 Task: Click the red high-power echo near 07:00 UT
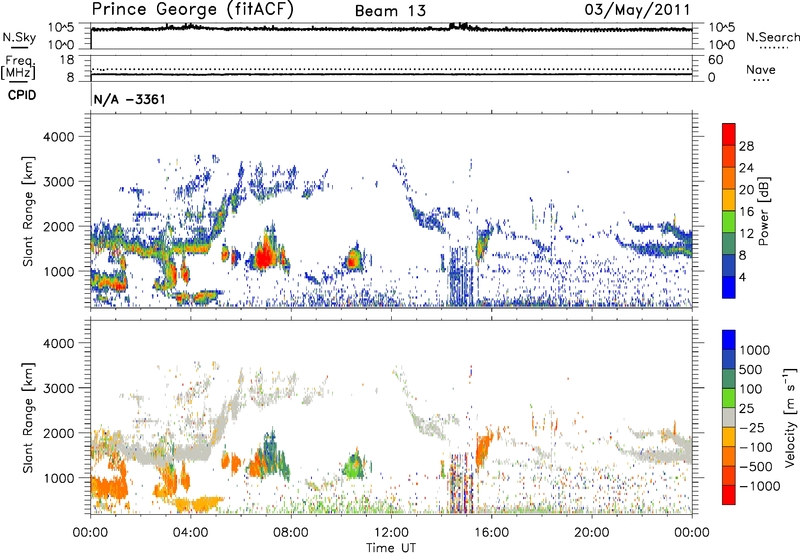pyautogui.click(x=264, y=257)
